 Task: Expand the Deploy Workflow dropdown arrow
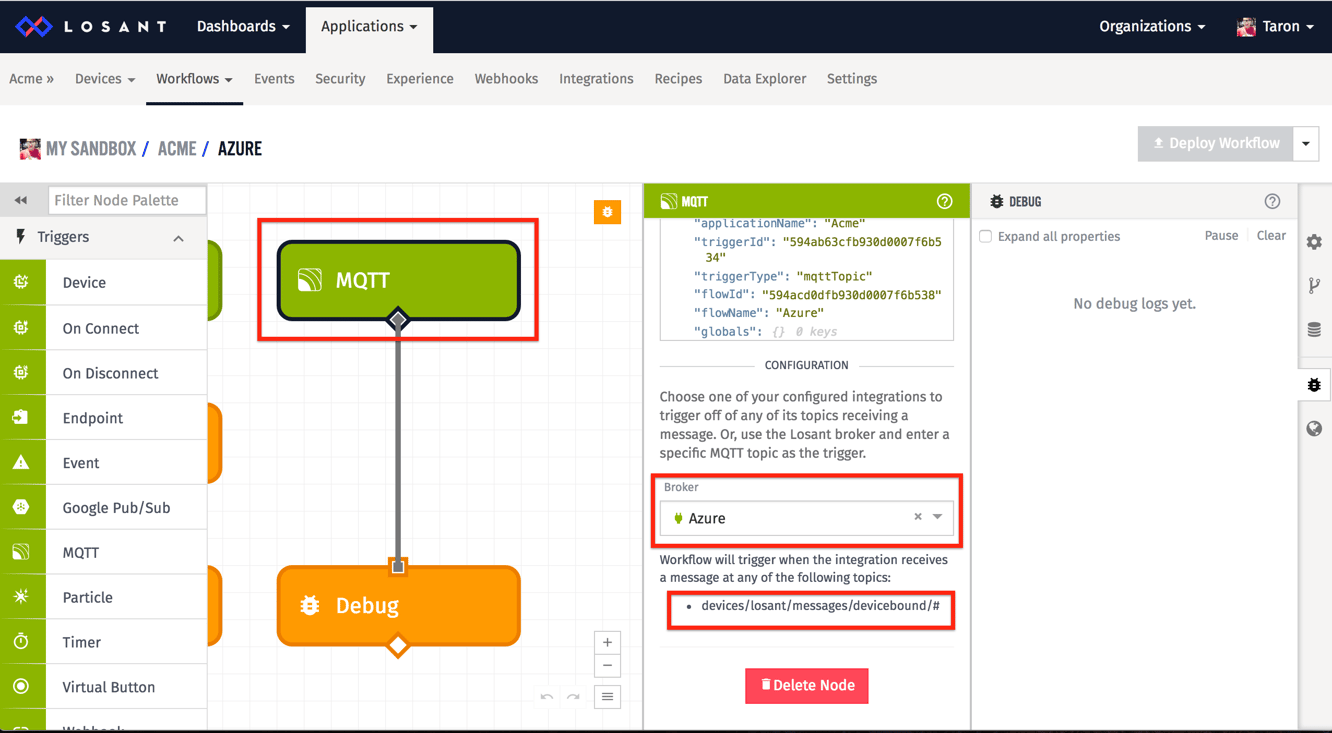tap(1306, 143)
